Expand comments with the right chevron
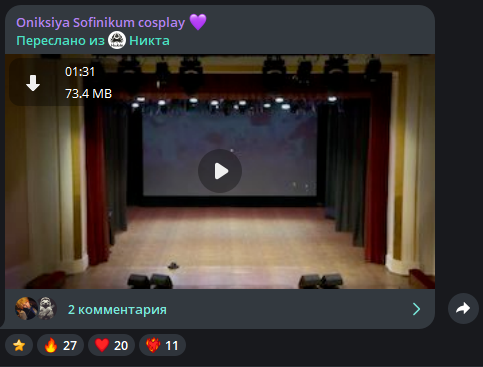483x367 pixels. (416, 309)
